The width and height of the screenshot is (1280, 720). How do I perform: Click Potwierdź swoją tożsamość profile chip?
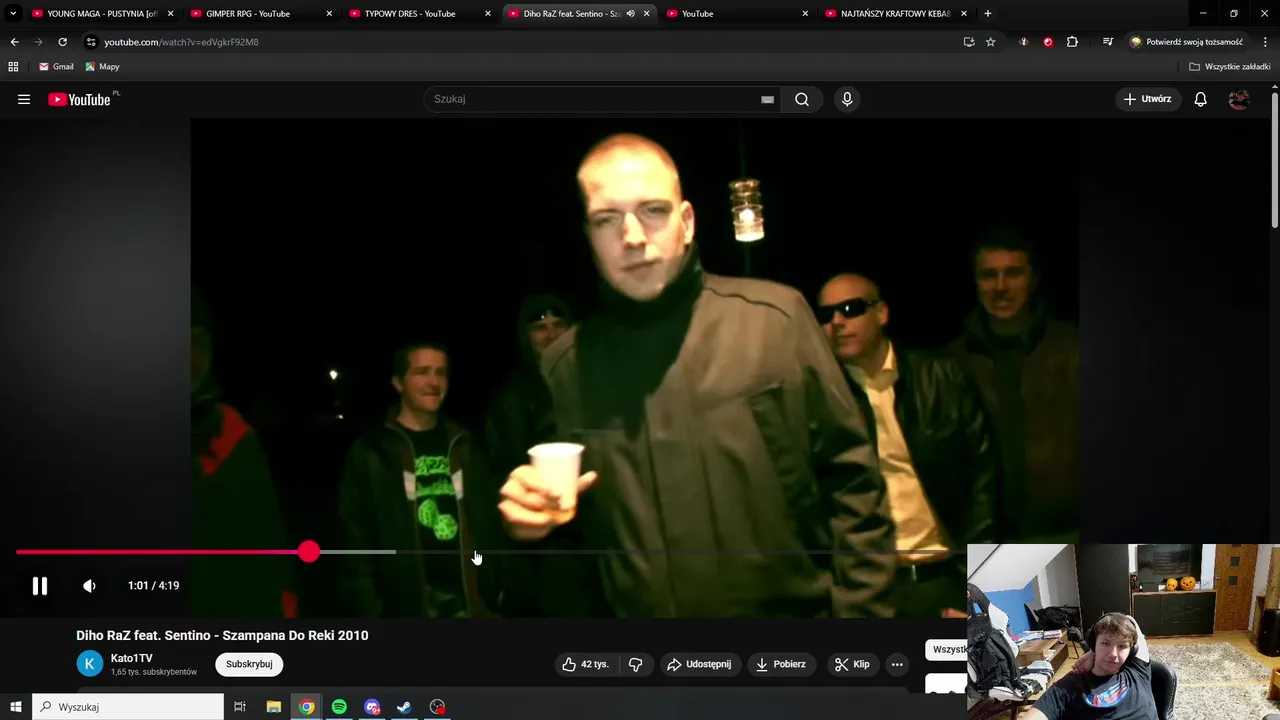click(x=1187, y=42)
